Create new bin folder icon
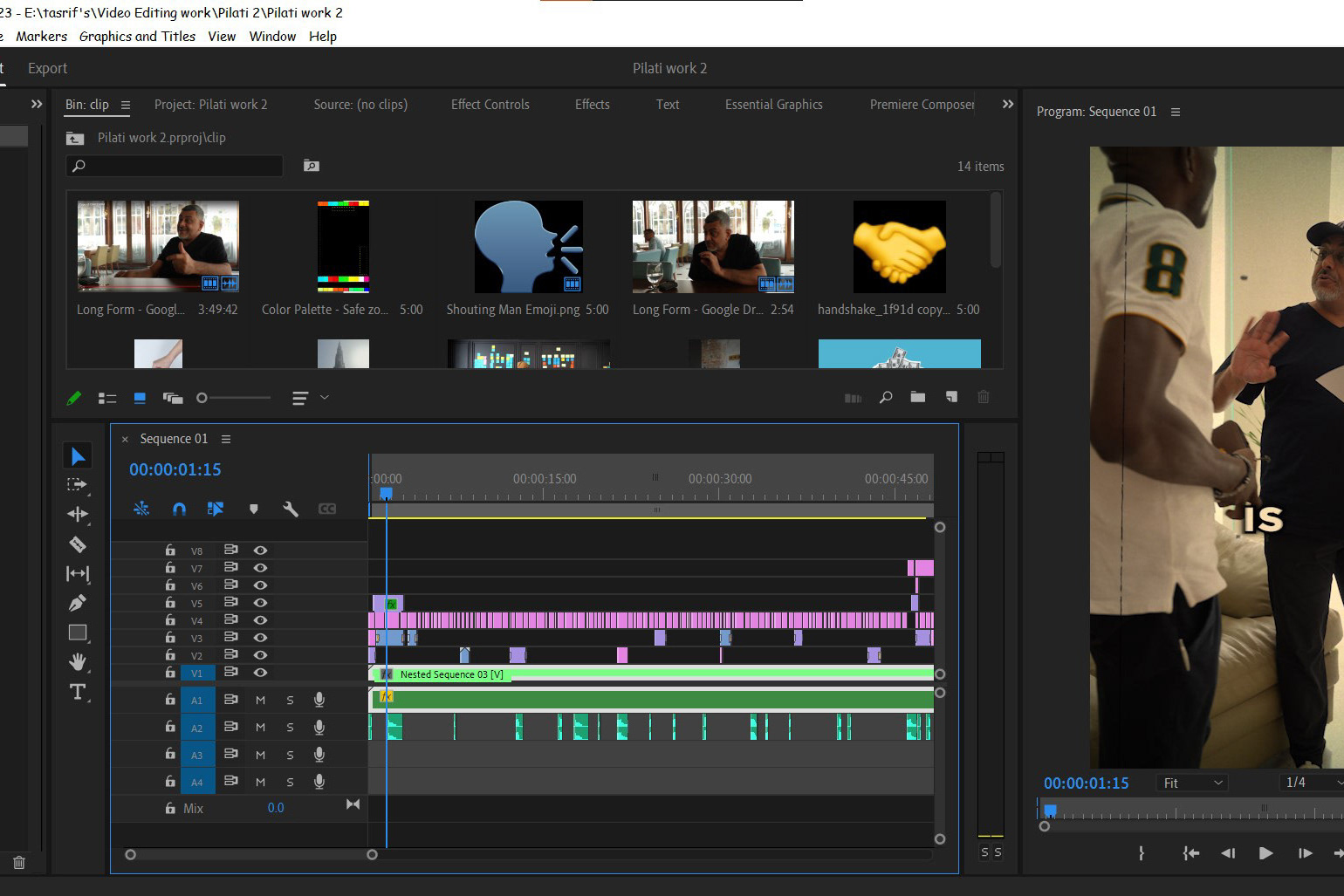Image resolution: width=1344 pixels, height=896 pixels. point(917,397)
